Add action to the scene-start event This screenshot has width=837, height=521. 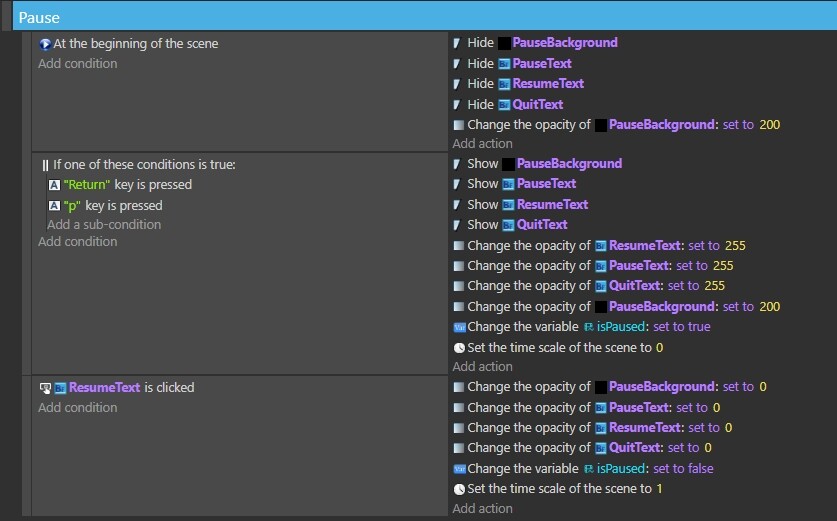483,144
